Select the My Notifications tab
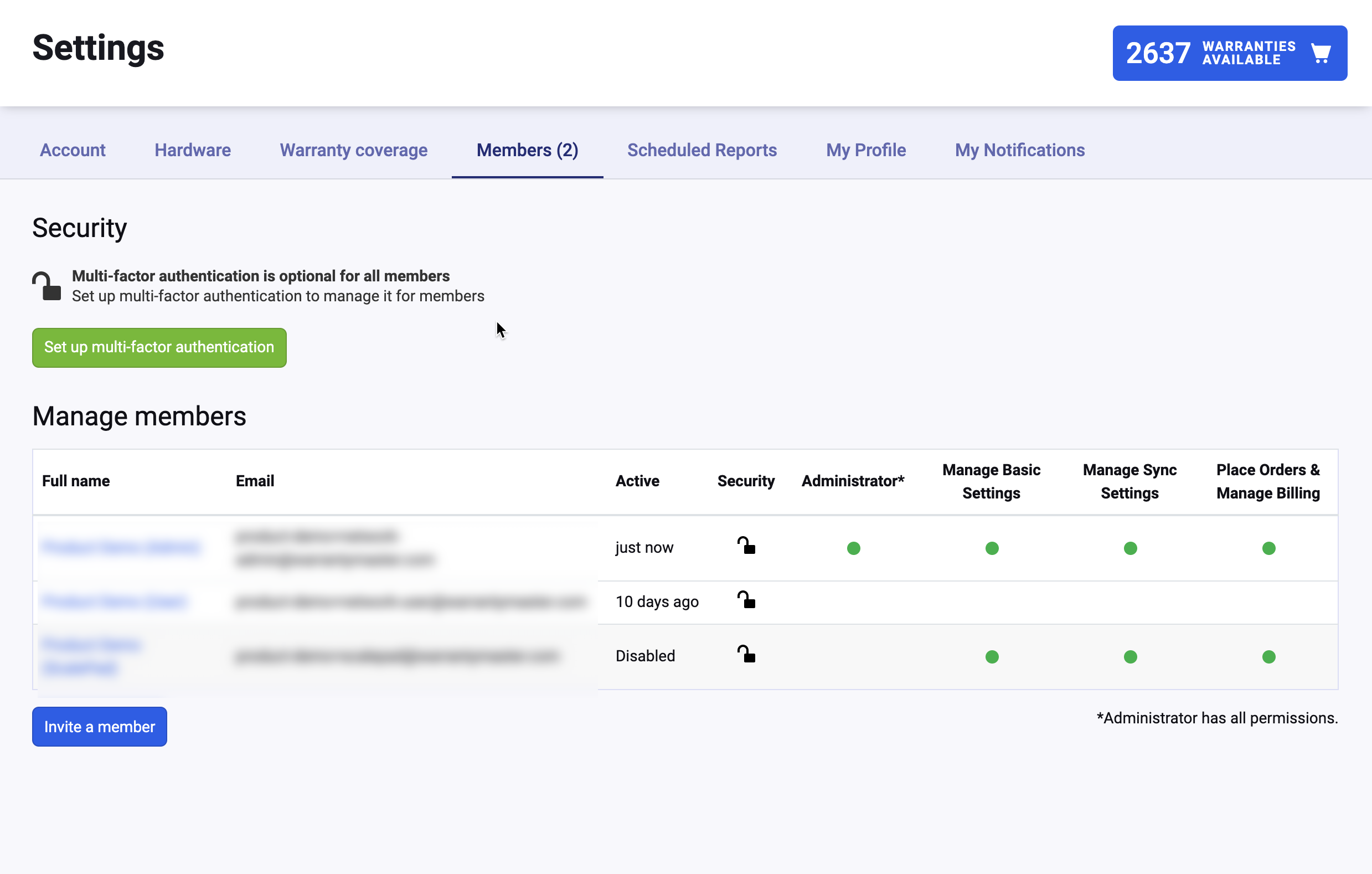The width and height of the screenshot is (1372, 874). [1019, 150]
